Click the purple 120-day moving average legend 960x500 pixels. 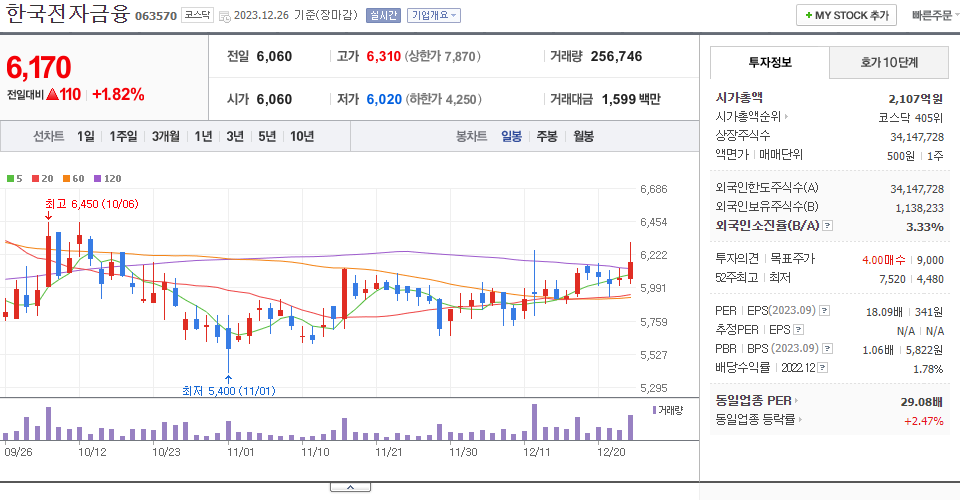108,179
